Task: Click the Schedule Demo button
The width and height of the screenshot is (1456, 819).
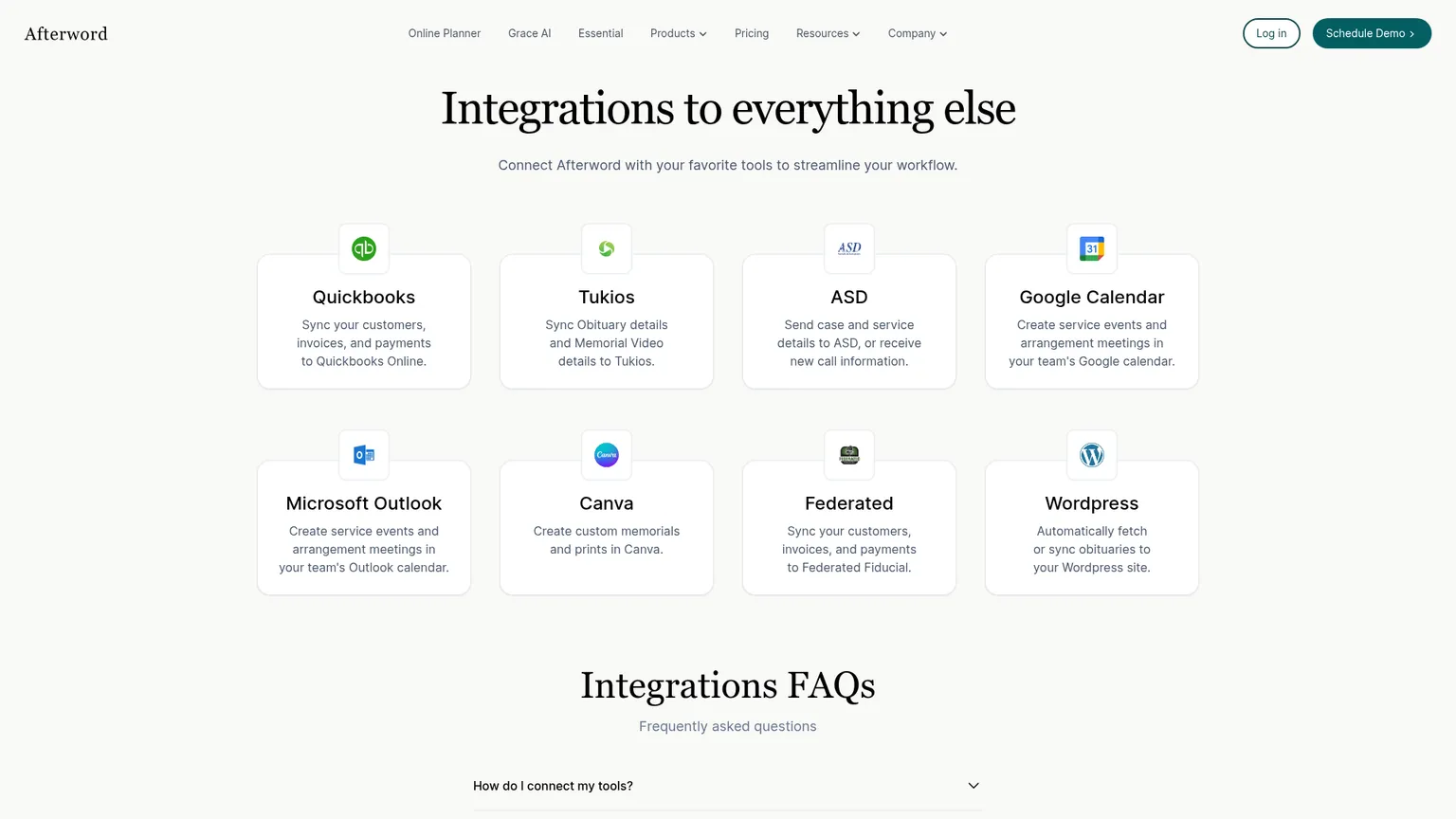Action: 1372,33
